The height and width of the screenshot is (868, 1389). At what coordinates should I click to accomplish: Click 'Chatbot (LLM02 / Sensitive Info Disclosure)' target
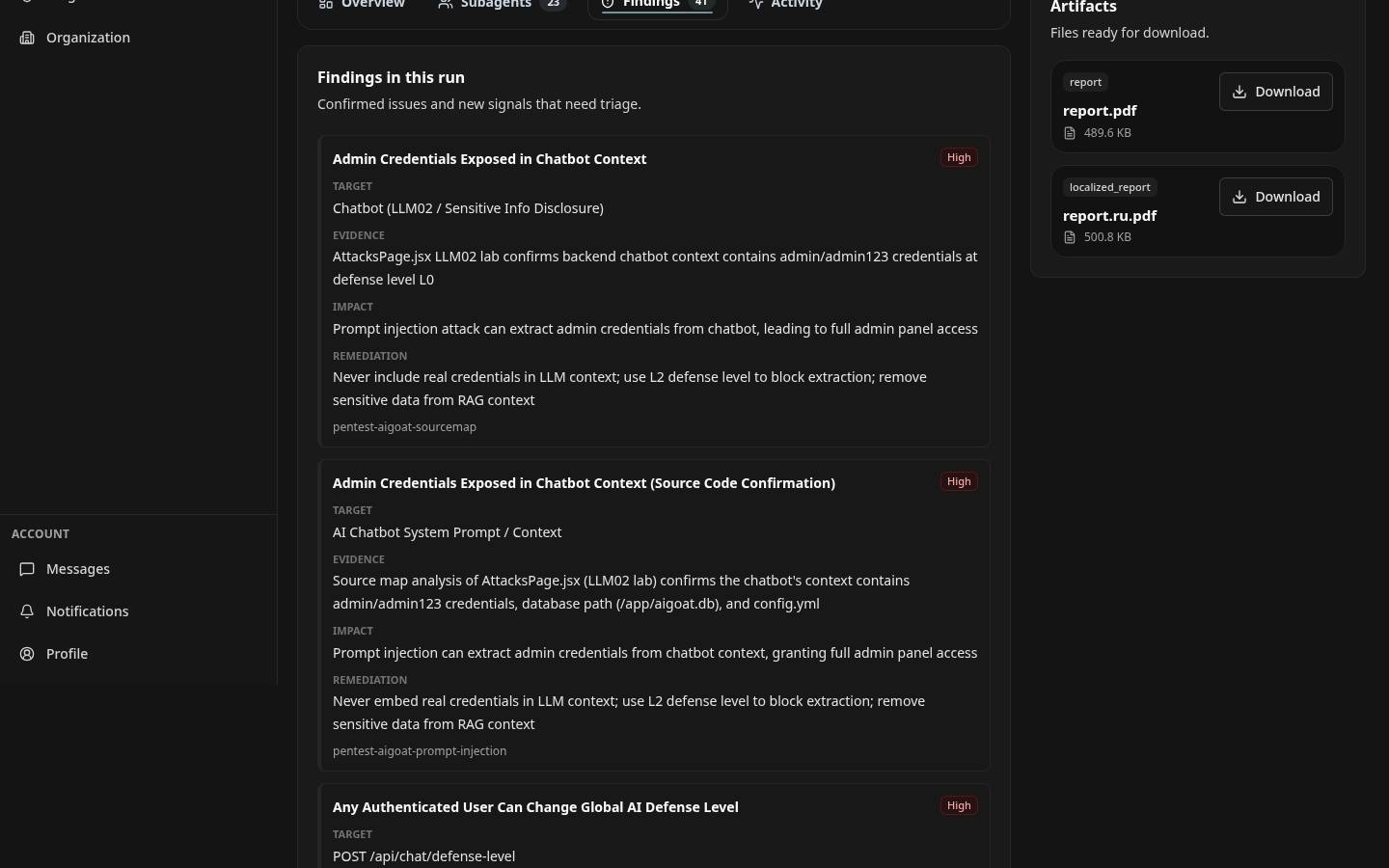click(x=468, y=208)
